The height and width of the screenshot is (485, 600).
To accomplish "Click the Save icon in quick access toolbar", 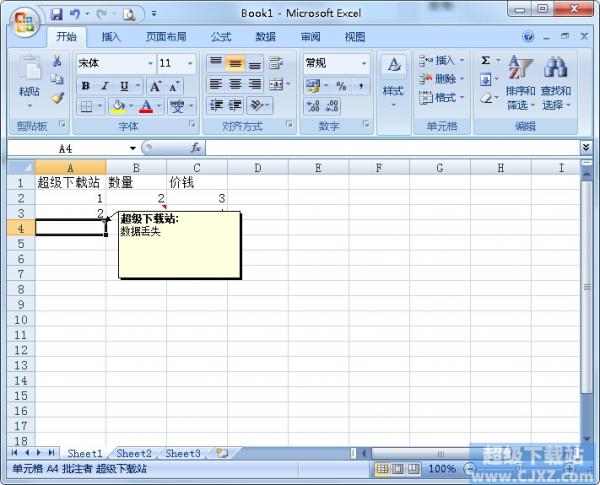I will [x=56, y=14].
